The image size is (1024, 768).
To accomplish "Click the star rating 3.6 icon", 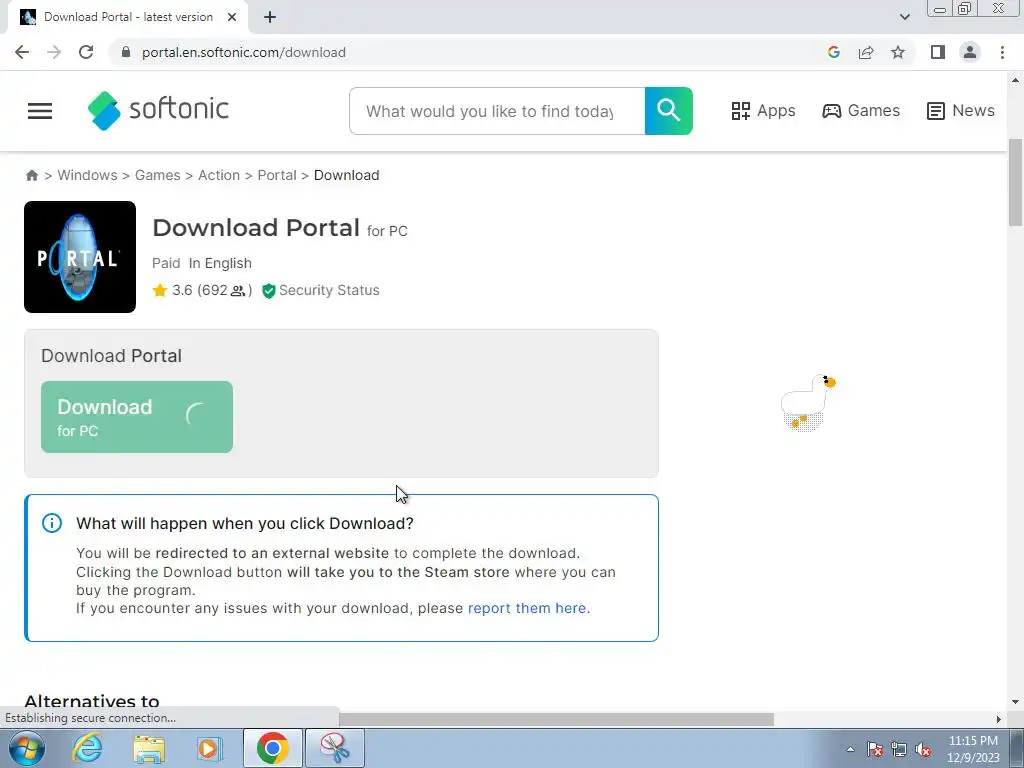I will (160, 290).
